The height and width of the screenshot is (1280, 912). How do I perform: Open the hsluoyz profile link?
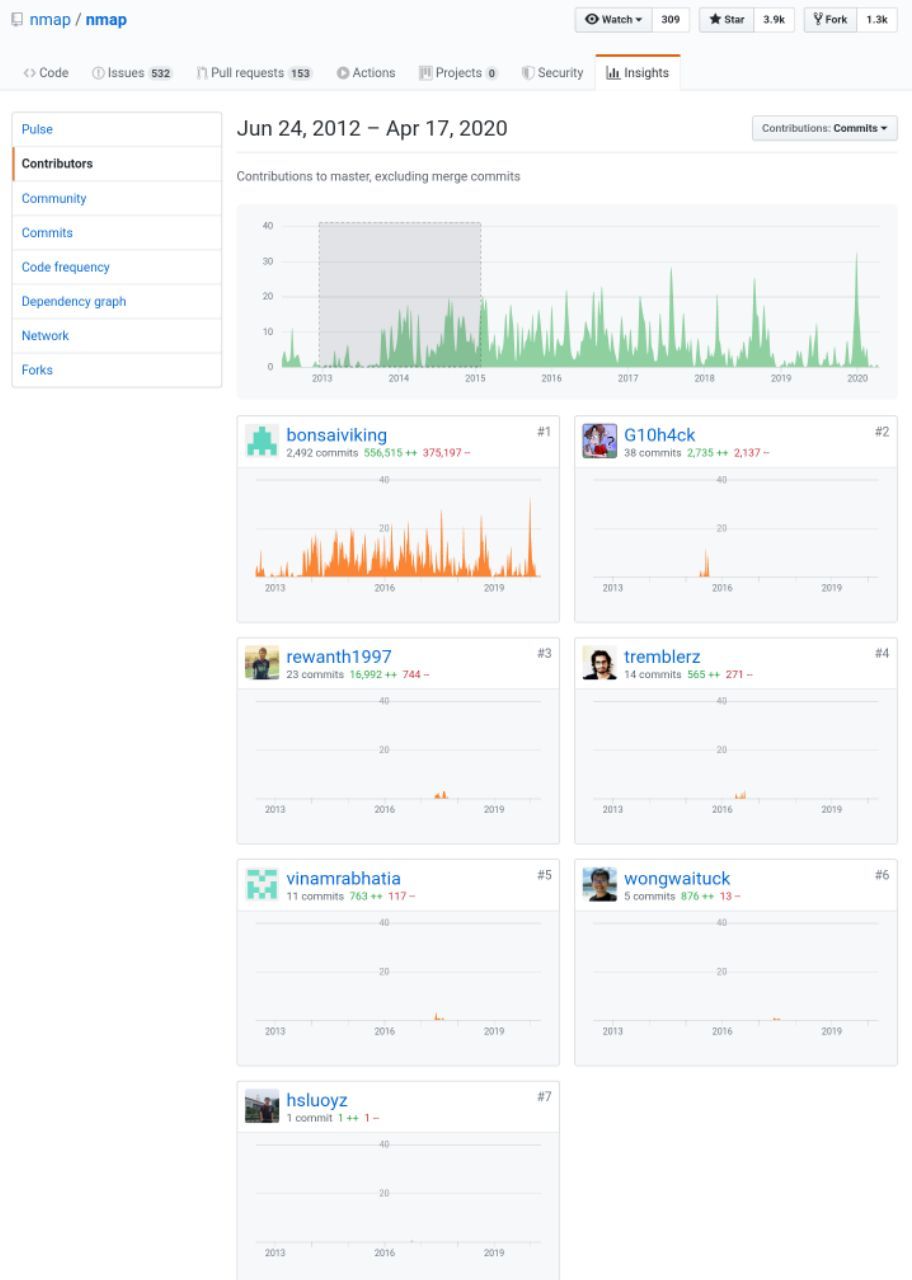pyautogui.click(x=317, y=1100)
